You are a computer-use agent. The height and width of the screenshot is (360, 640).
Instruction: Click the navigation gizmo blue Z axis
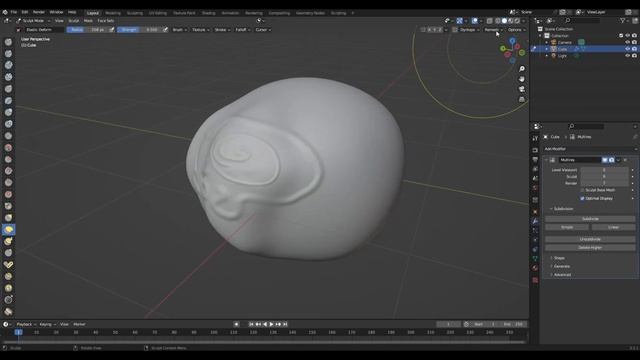tap(512, 41)
